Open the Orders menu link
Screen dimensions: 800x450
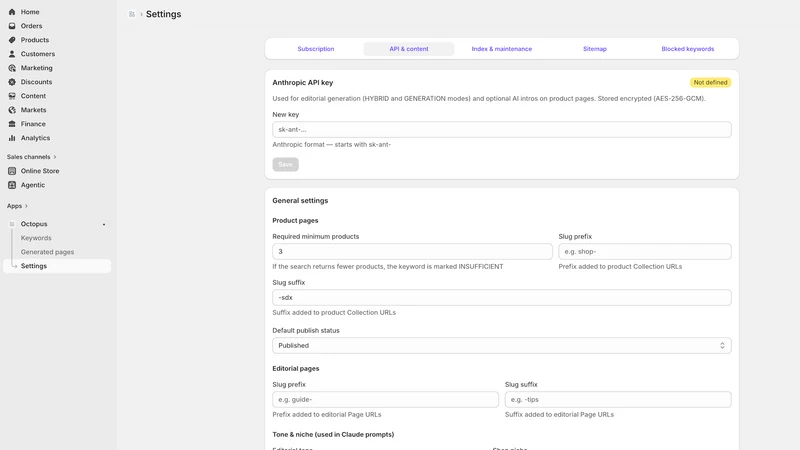[x=31, y=26]
